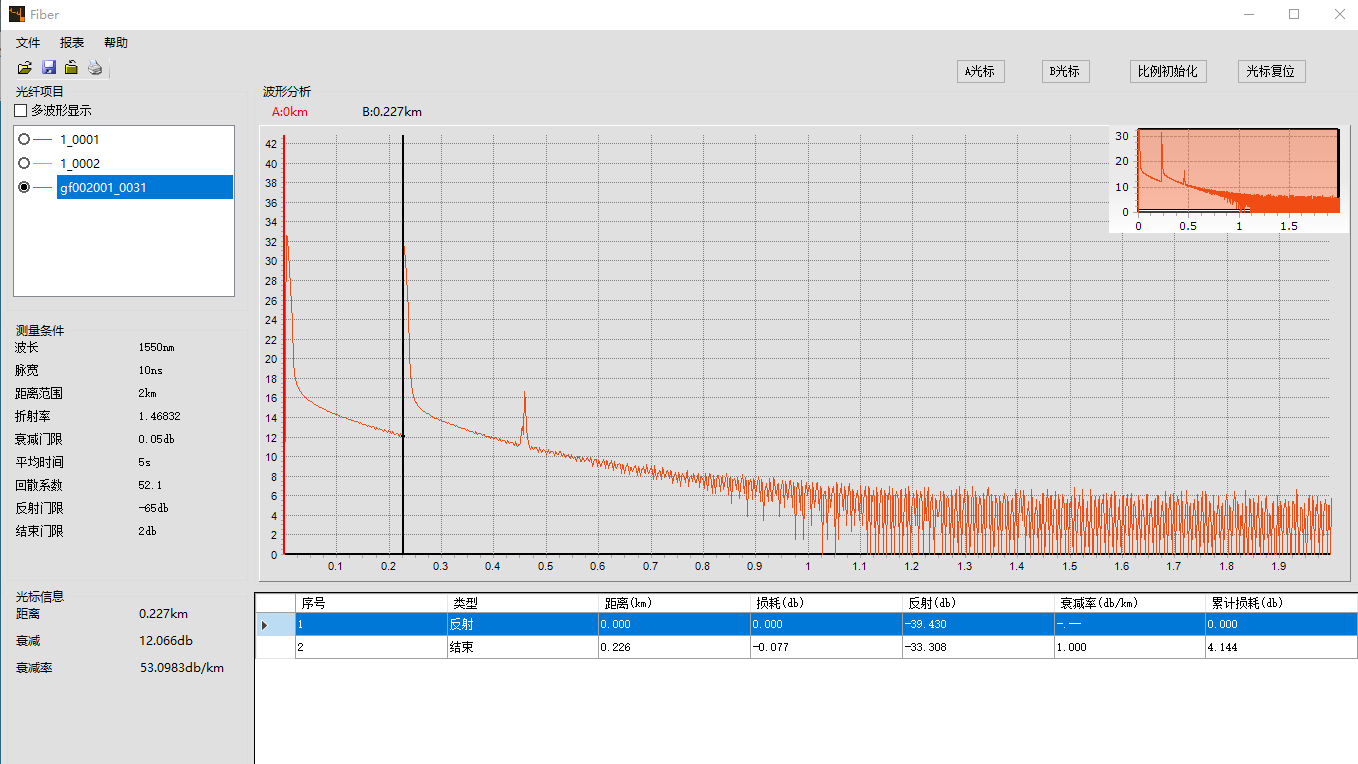
Task: Select the 1_0002 radio button
Action: 24,163
